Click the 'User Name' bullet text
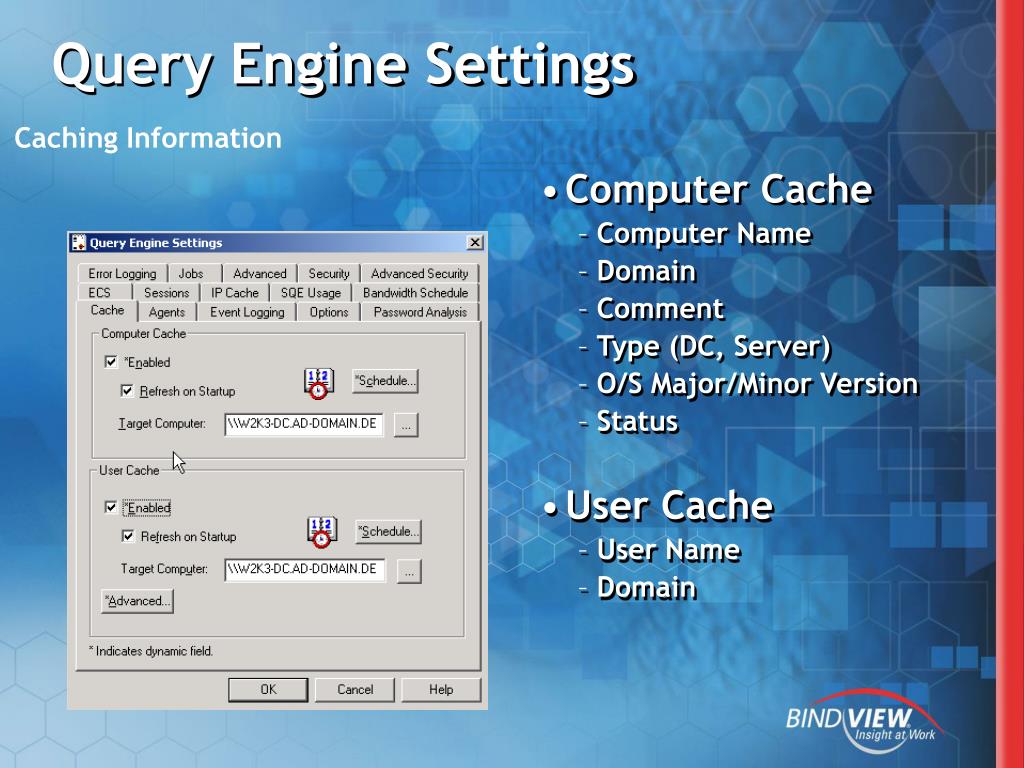 [669, 550]
